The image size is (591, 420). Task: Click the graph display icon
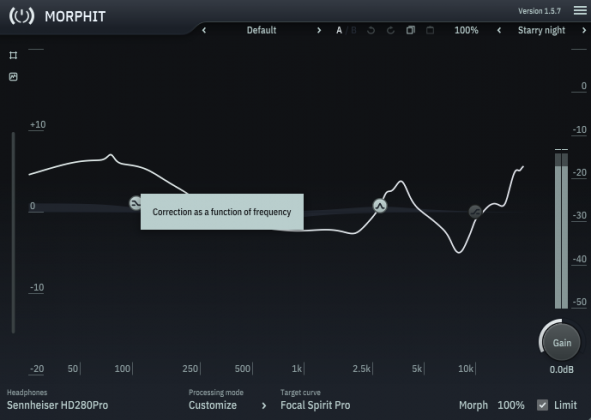pos(13,77)
